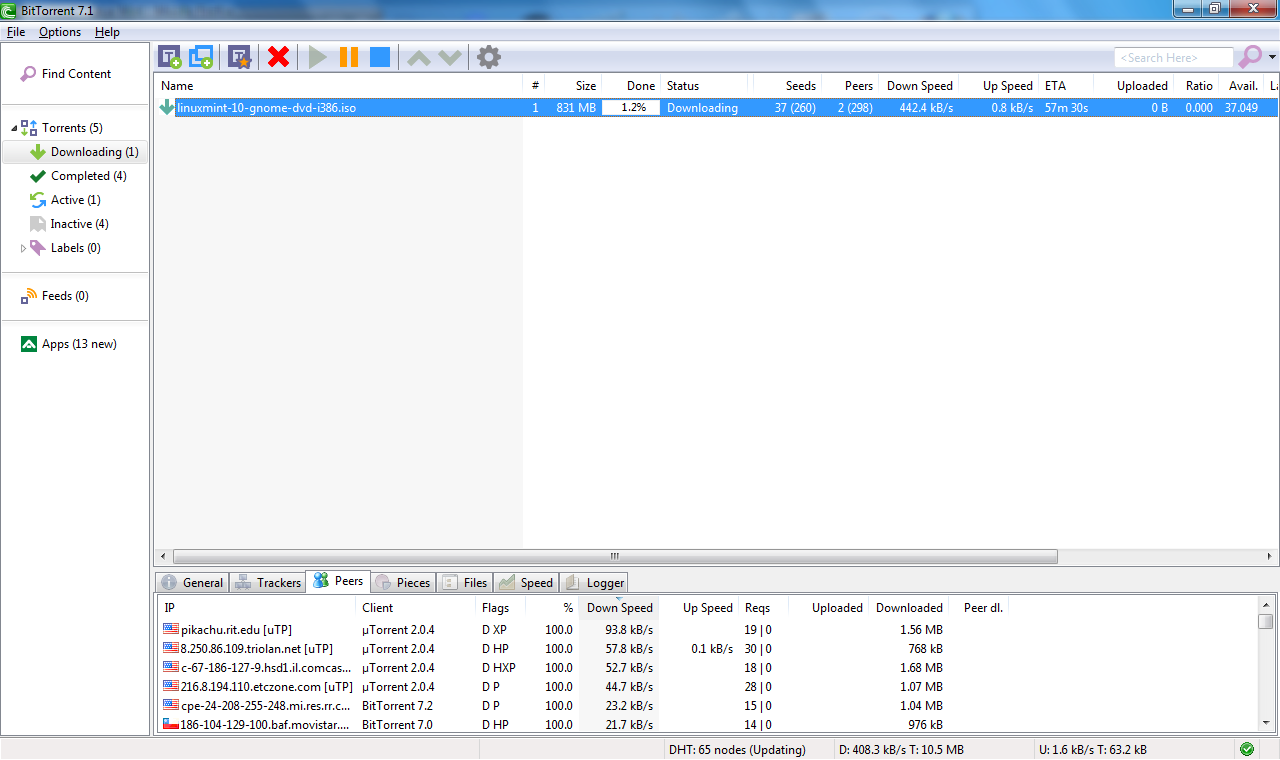Switch to the General tab
The width and height of the screenshot is (1280, 760).
[x=193, y=582]
